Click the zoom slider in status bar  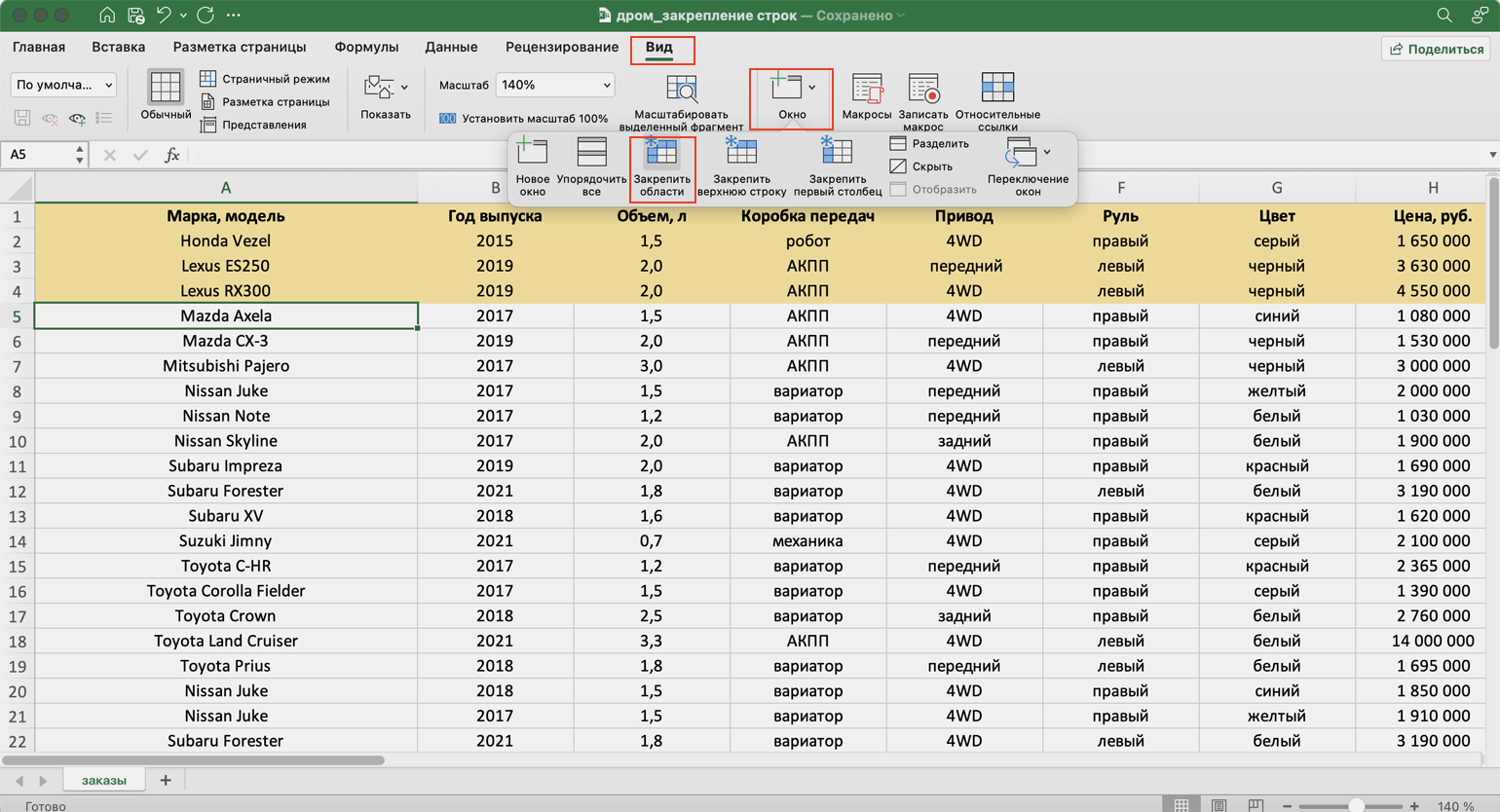[1354, 806]
